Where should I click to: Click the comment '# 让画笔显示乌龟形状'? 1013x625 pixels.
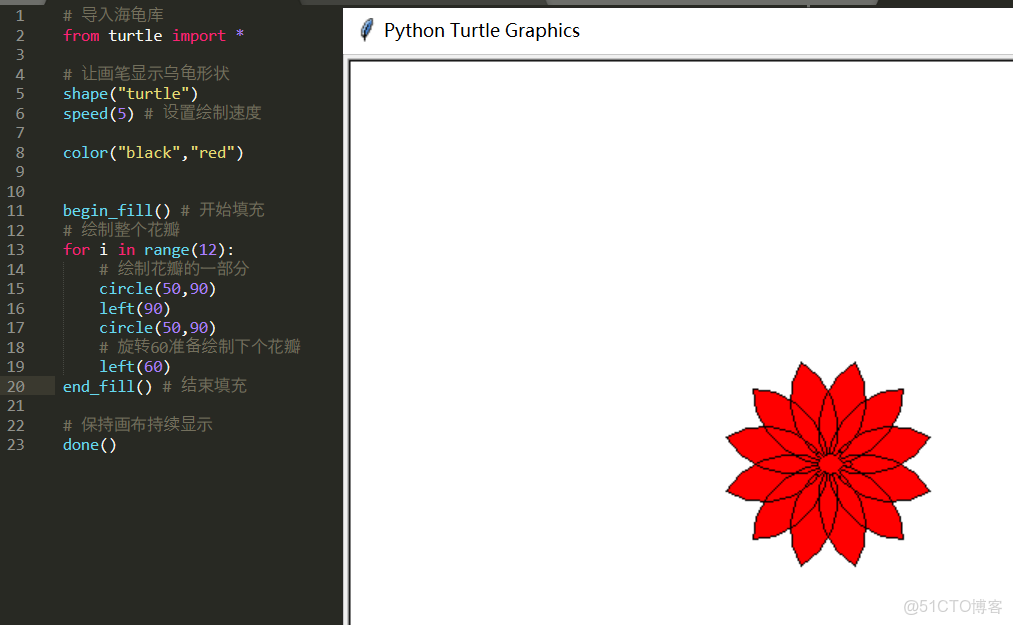146,74
